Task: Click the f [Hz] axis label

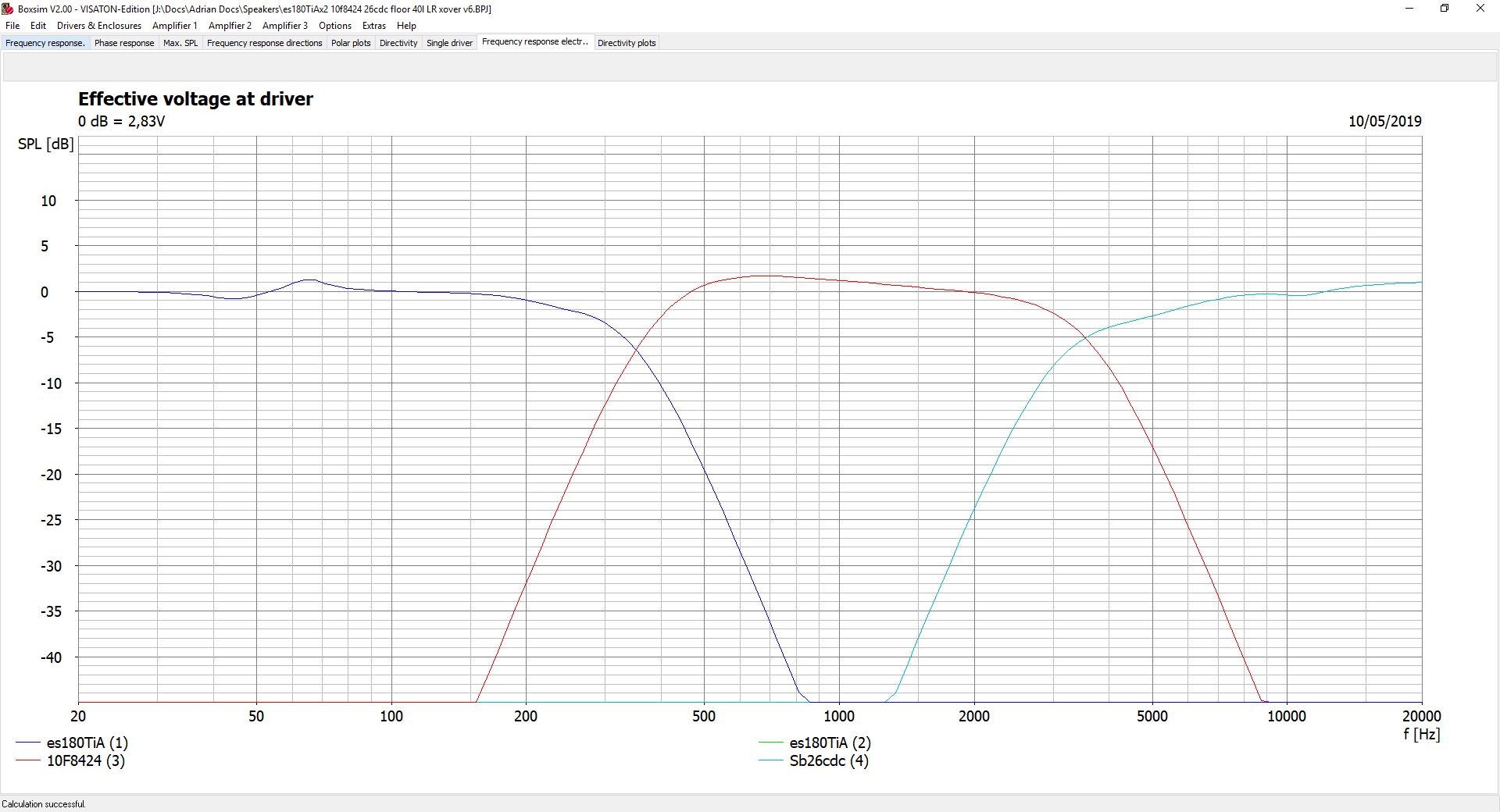Action: point(1421,734)
